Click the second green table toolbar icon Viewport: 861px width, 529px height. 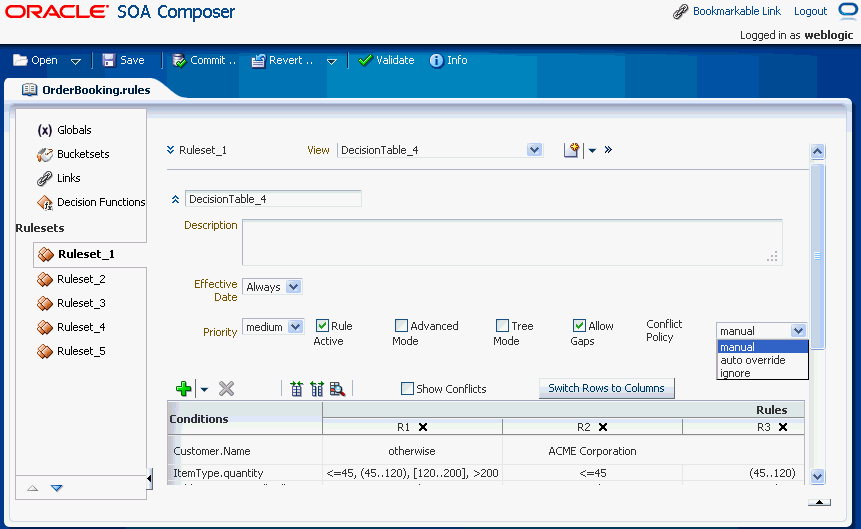317,389
